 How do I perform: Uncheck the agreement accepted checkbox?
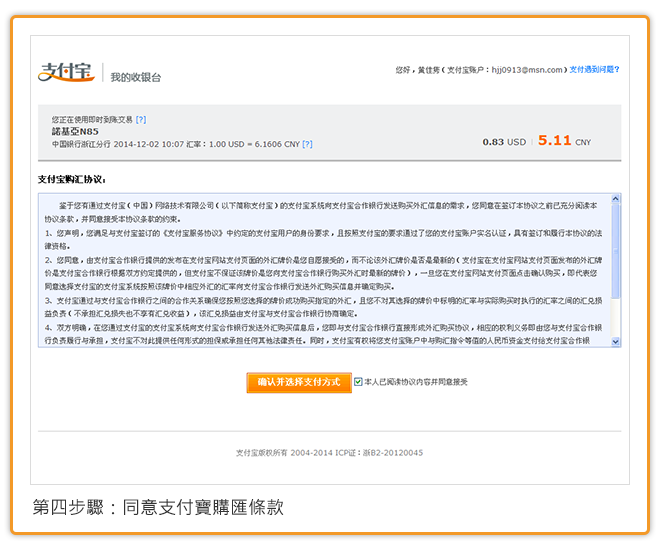[x=358, y=382]
